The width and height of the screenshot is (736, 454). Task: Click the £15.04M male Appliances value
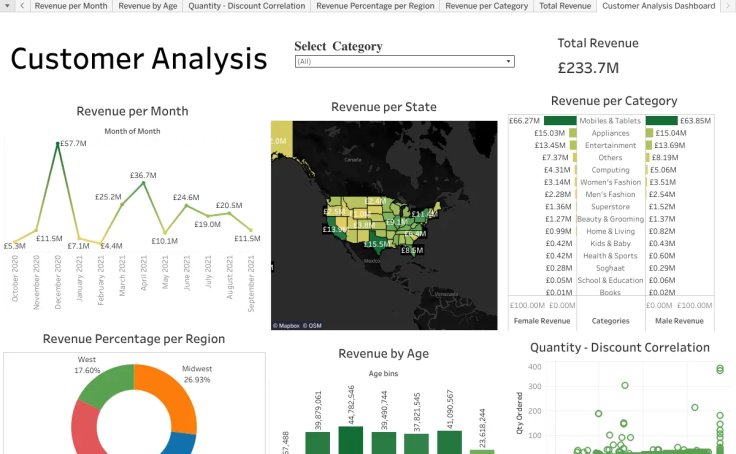(671, 133)
